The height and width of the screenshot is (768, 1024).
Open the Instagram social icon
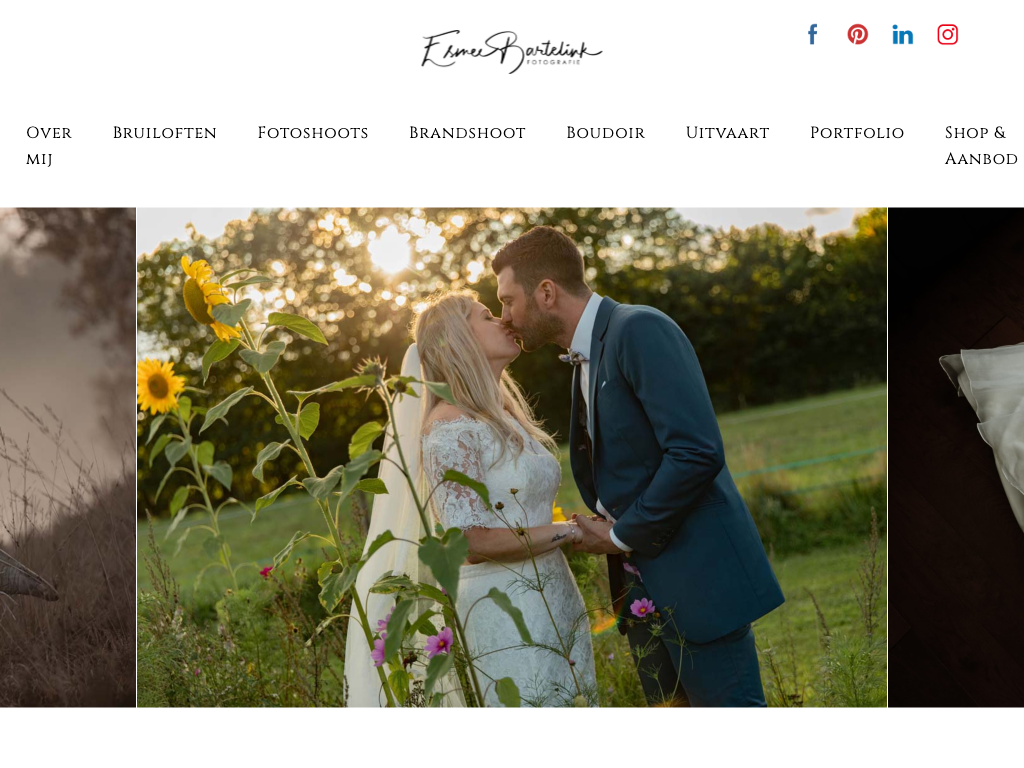tap(948, 34)
